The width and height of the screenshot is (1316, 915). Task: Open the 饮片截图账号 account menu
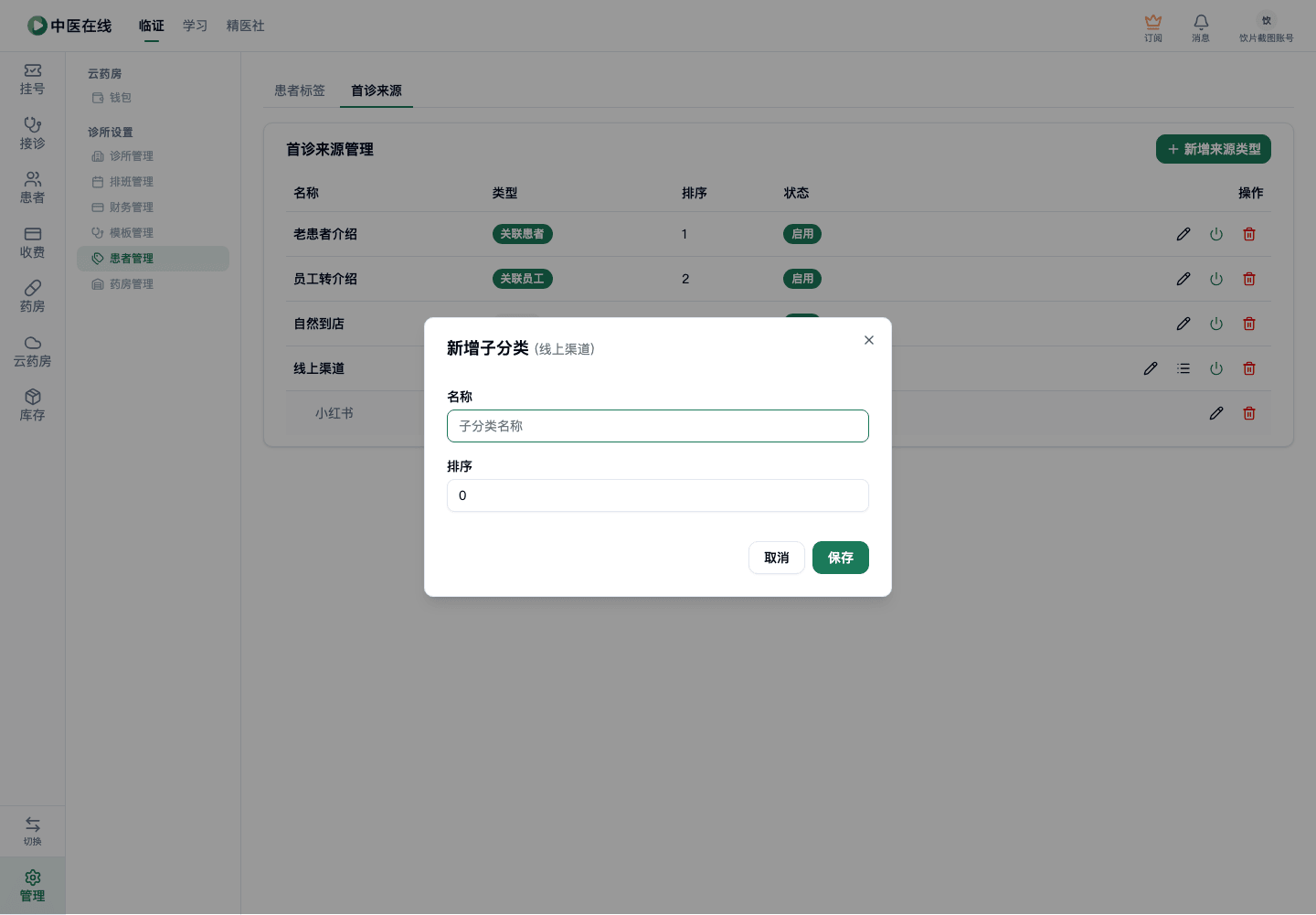1267,27
